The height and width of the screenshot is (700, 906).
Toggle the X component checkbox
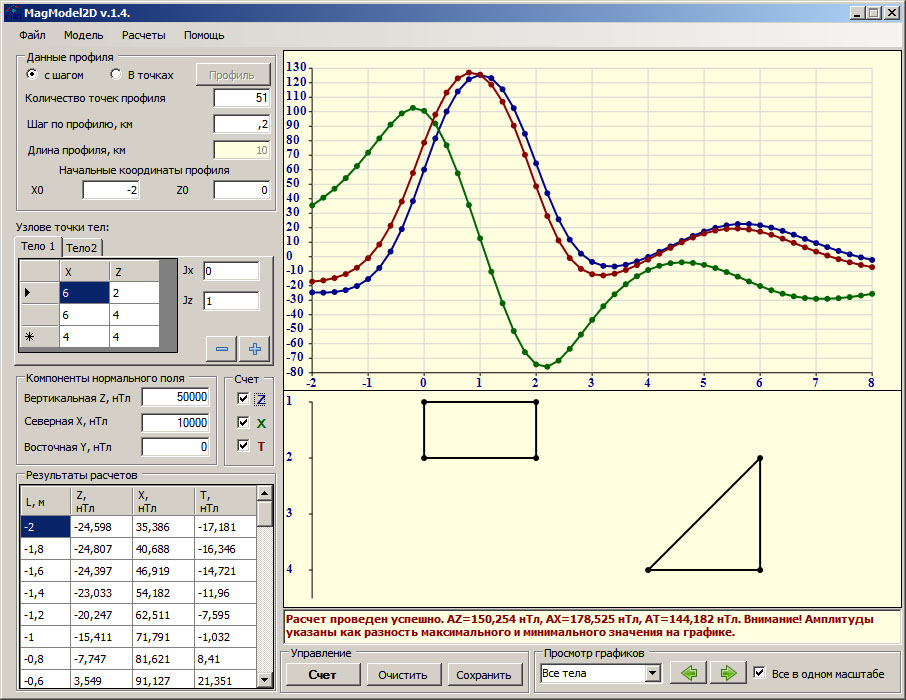(243, 422)
